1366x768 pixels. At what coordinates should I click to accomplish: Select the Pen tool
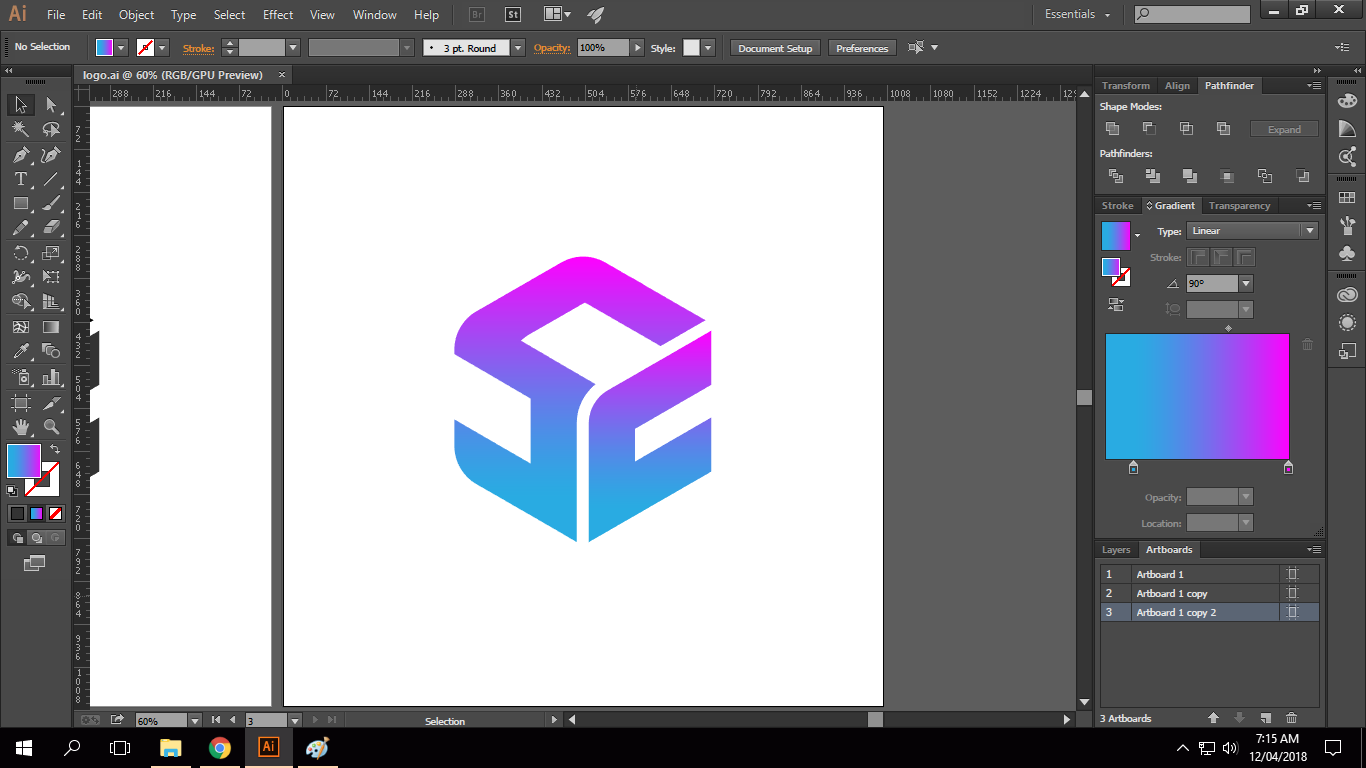20,155
